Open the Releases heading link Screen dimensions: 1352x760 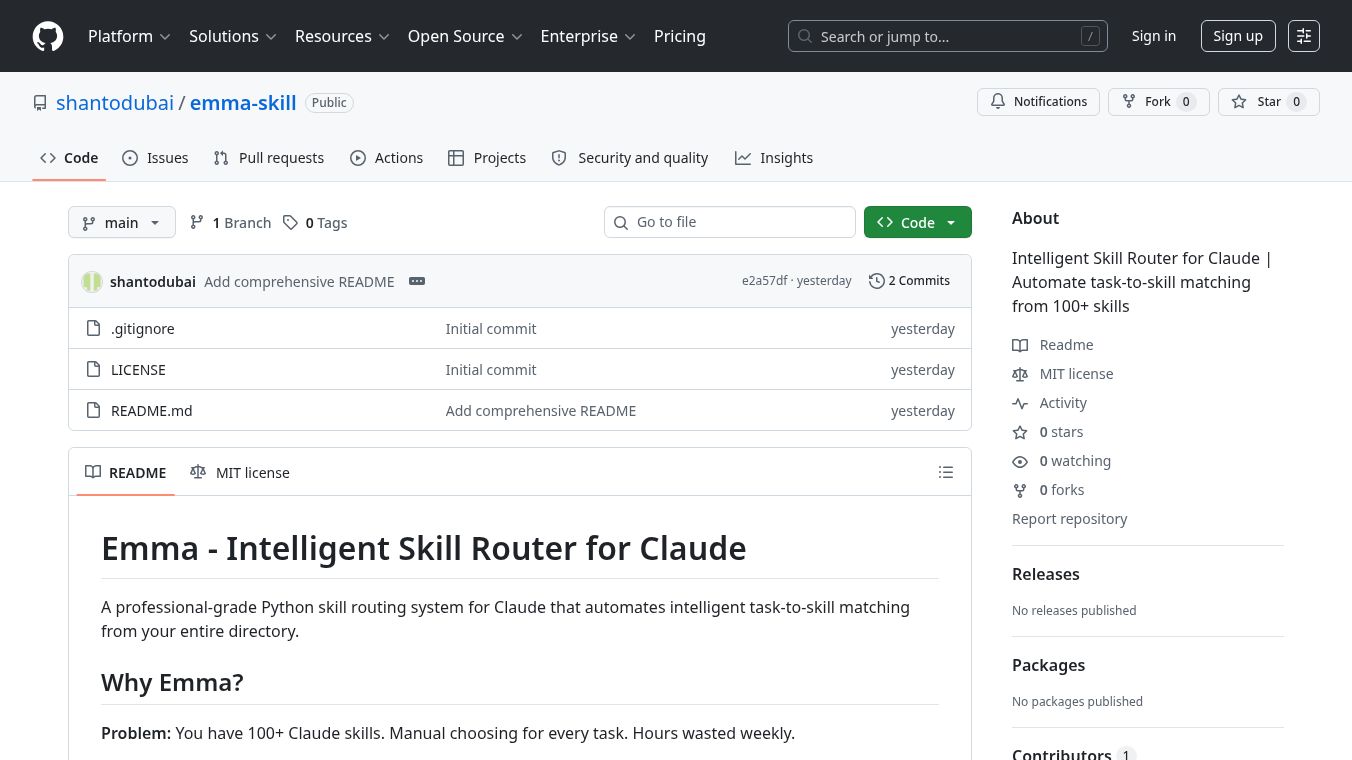coord(1046,574)
